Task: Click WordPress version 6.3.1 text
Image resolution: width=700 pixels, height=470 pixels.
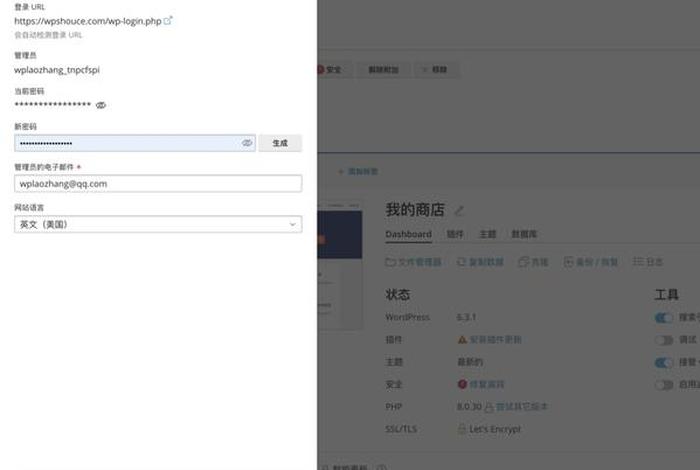Action: pyautogui.click(x=466, y=317)
